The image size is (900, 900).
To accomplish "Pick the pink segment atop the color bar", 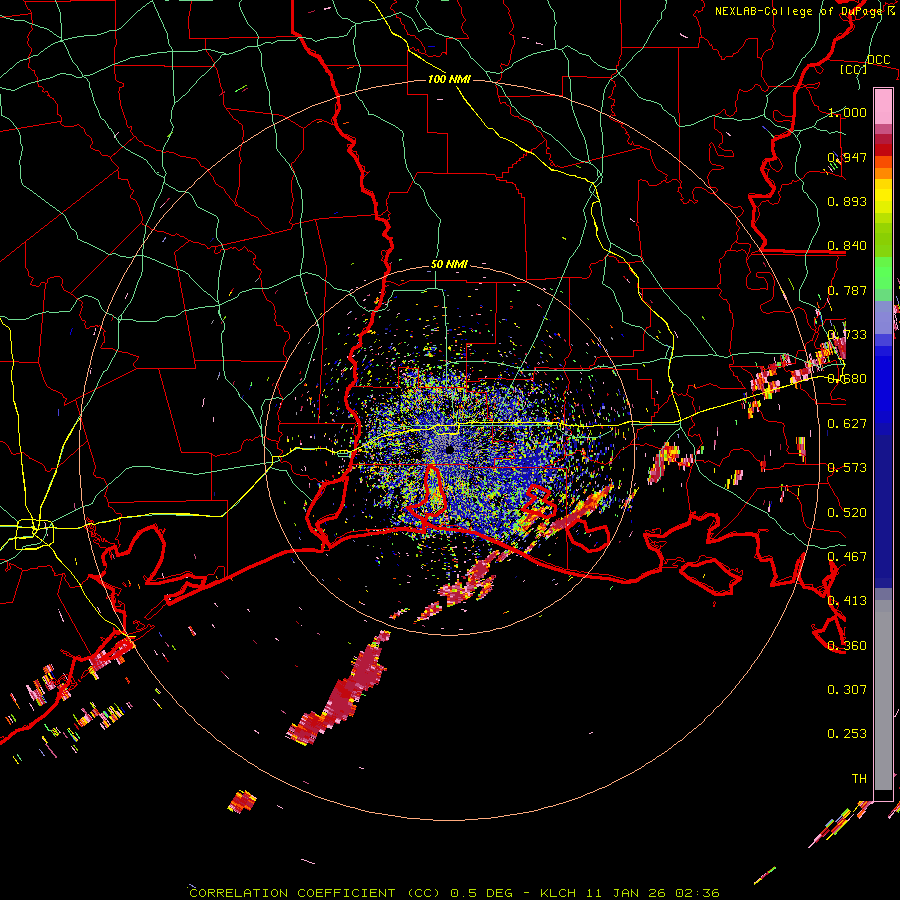I will [883, 106].
